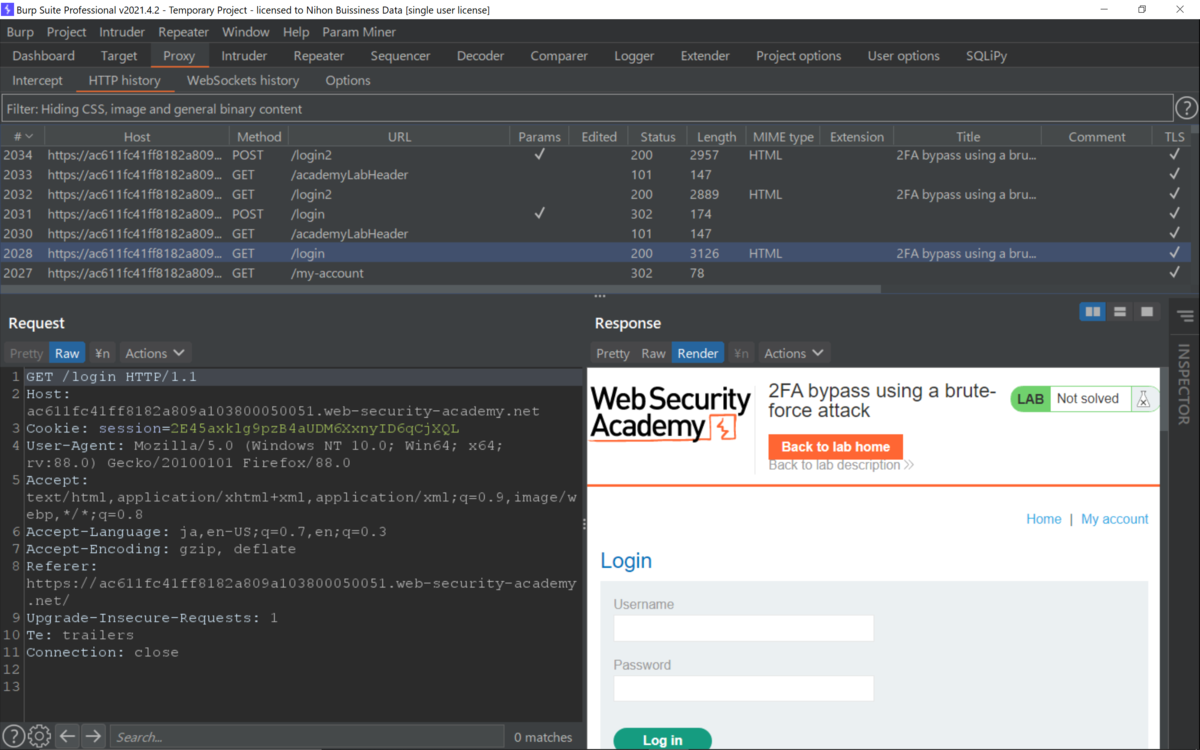Expand the INSPECTOR side panel

(1185, 385)
